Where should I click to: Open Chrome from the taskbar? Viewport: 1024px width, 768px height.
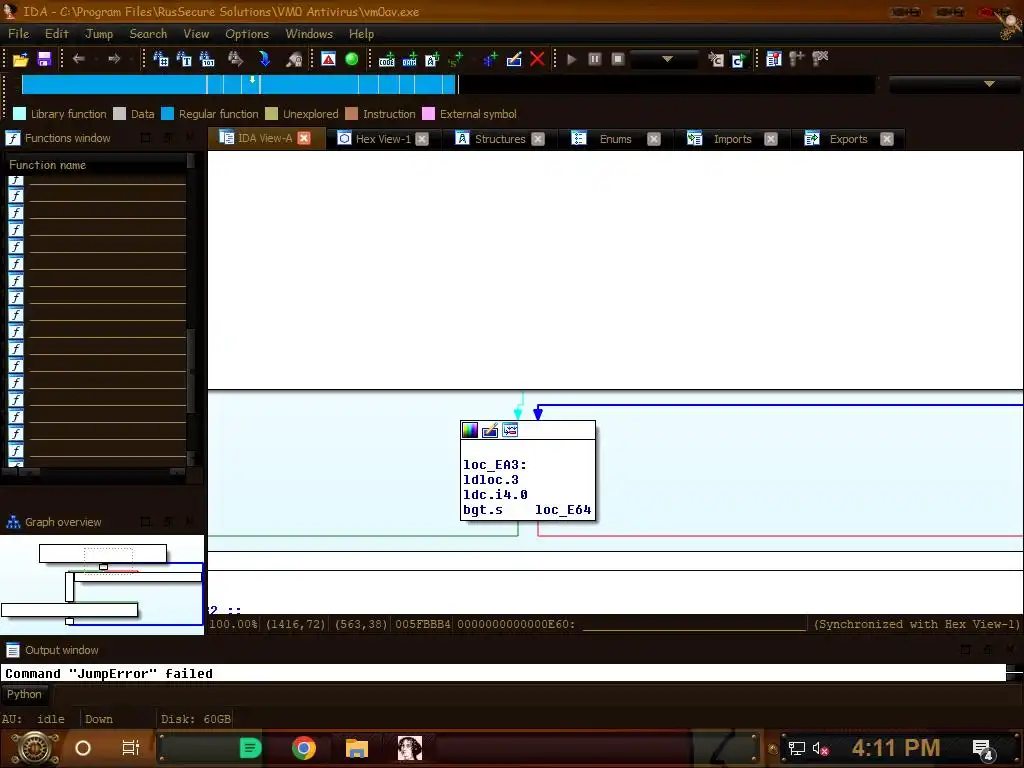click(304, 748)
